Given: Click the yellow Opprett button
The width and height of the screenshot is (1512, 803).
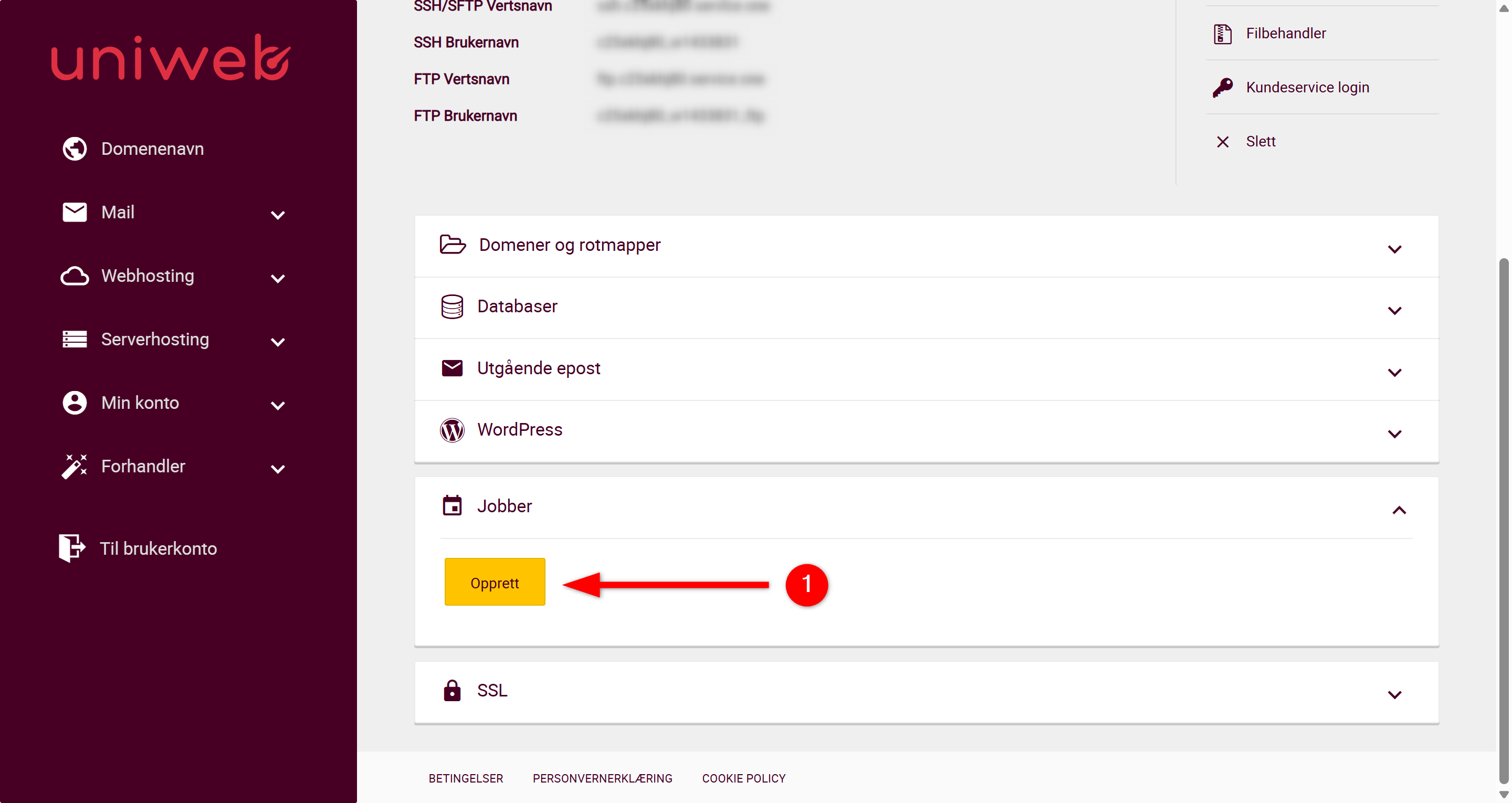Looking at the screenshot, I should tap(495, 582).
